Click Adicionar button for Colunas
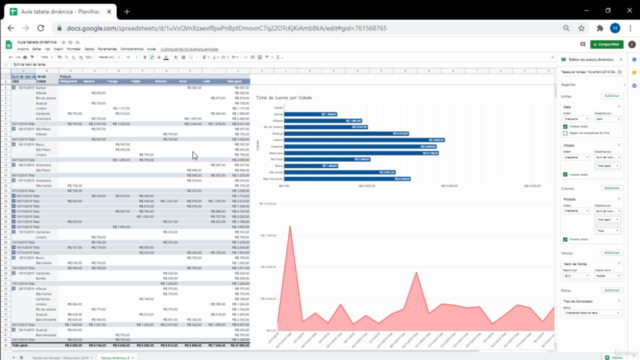The height and width of the screenshot is (360, 640). 612,188
